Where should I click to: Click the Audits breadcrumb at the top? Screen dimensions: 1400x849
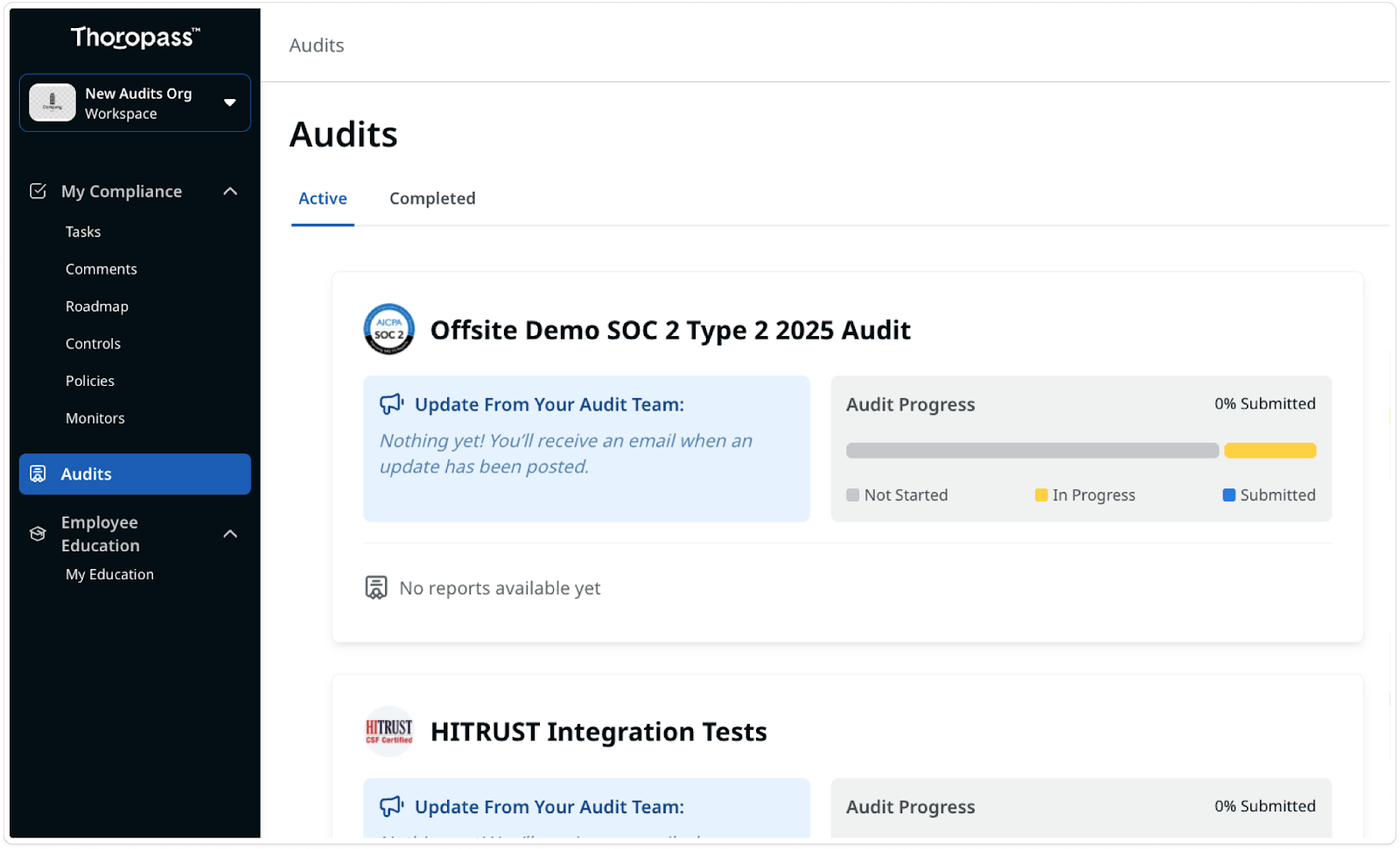[x=317, y=46]
